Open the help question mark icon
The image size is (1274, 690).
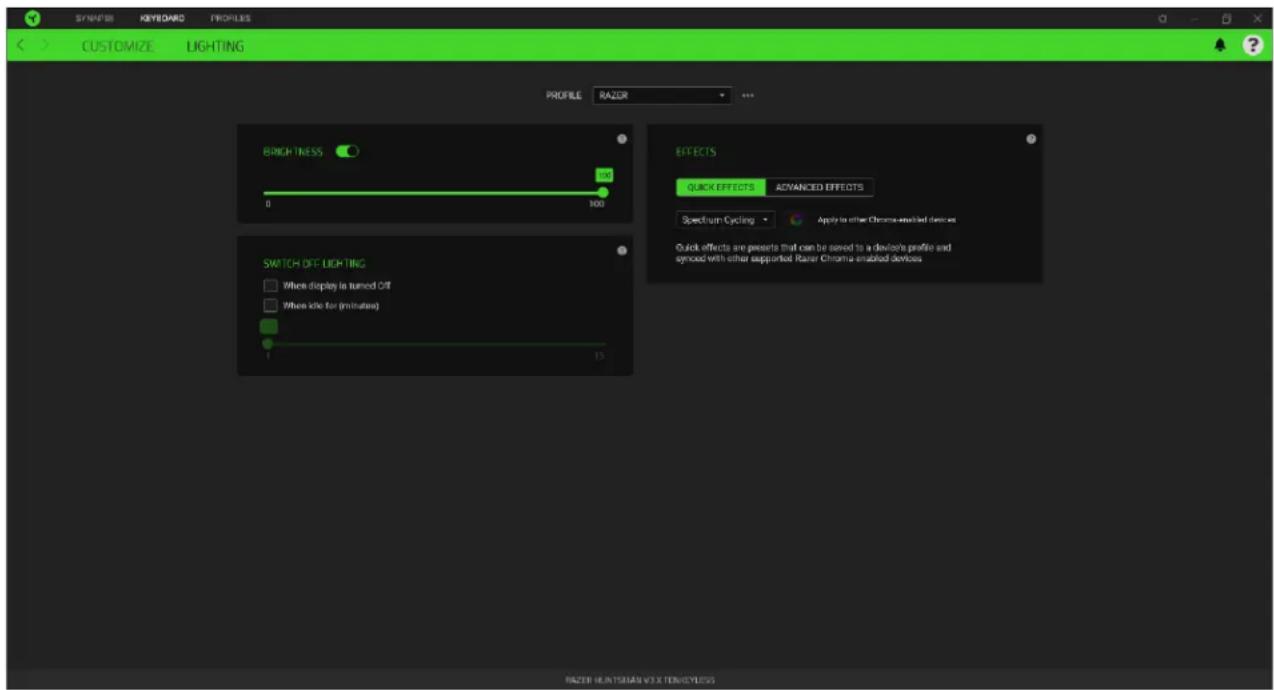[x=1252, y=45]
